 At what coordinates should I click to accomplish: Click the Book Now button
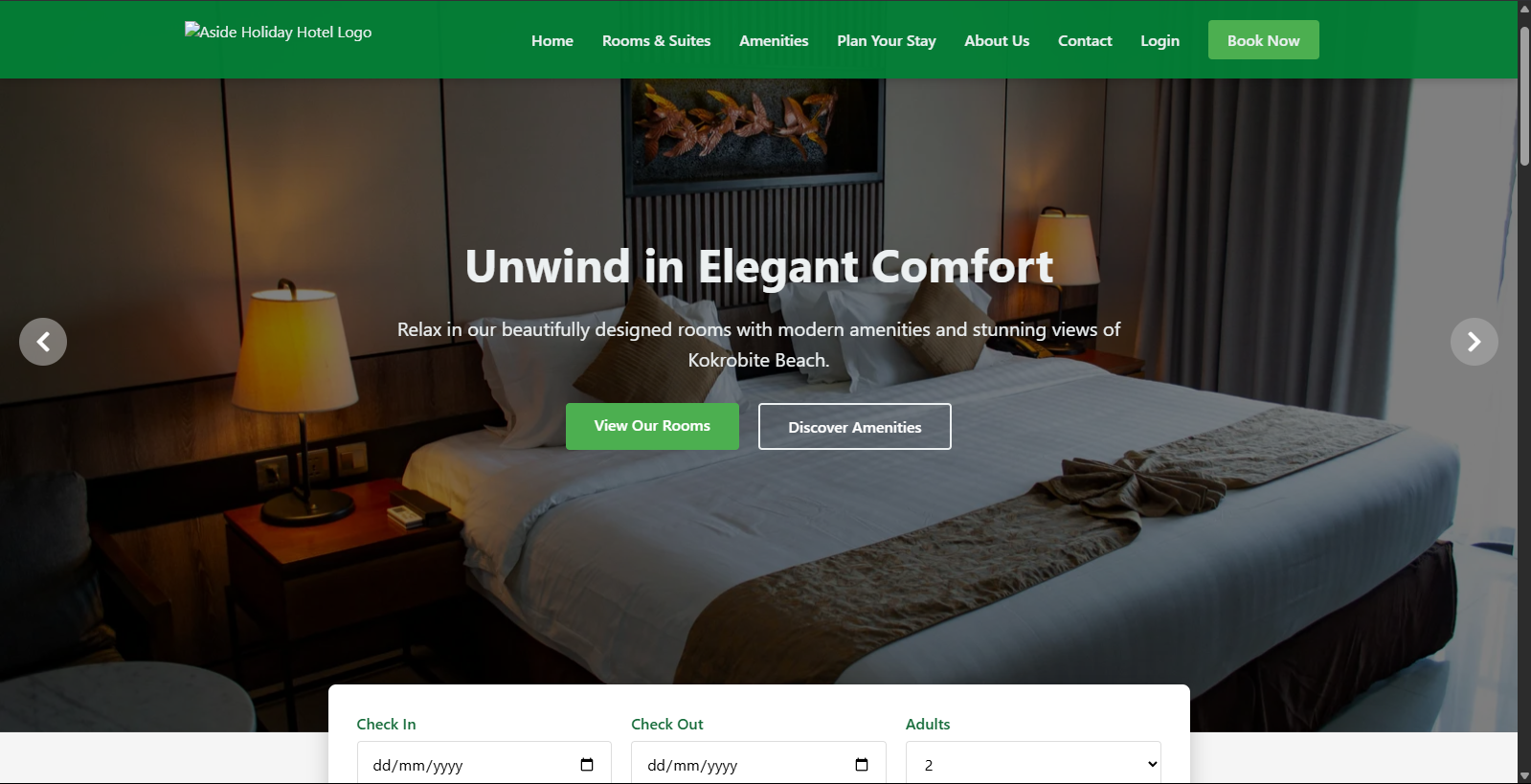(x=1264, y=40)
